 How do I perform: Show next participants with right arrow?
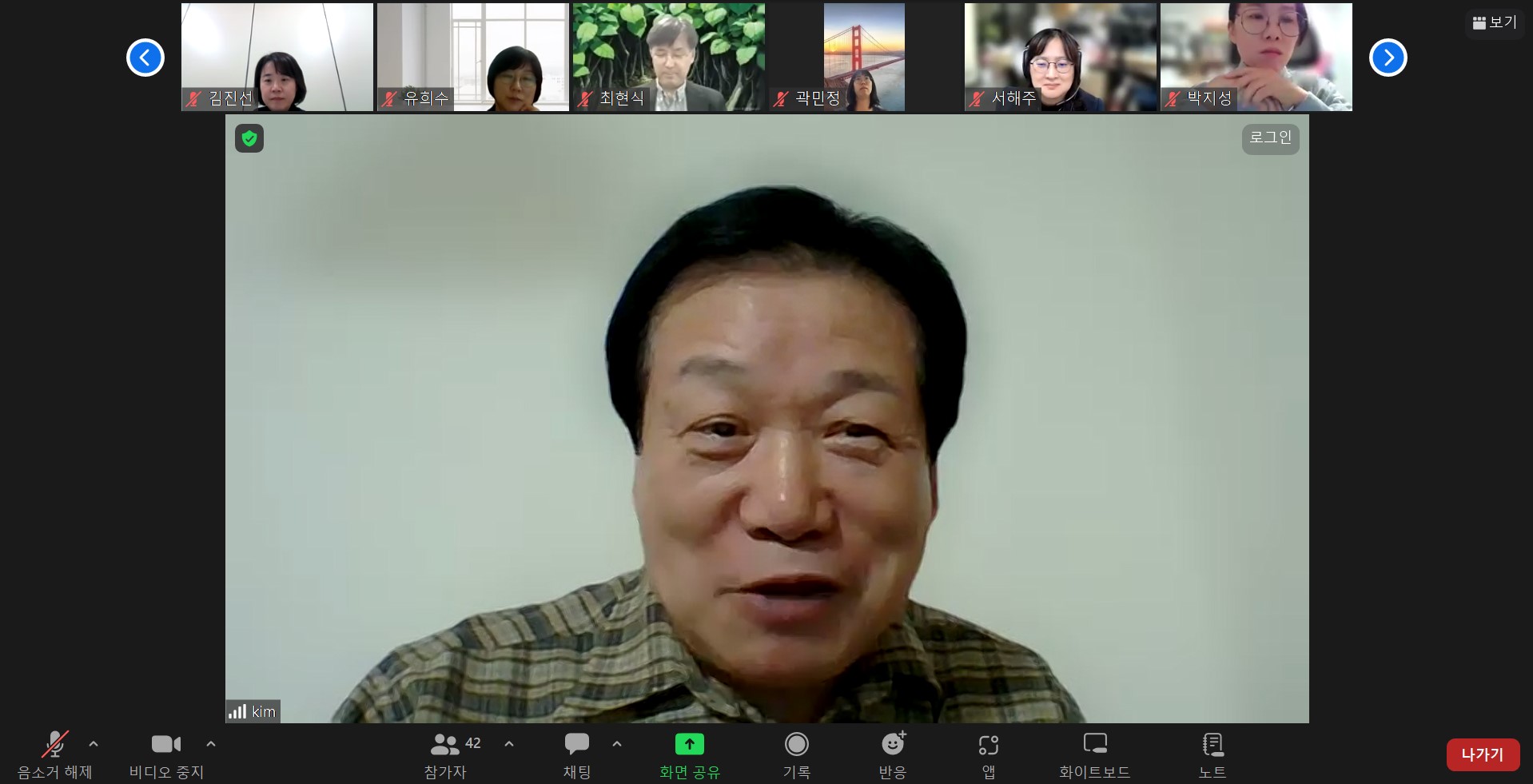[x=1388, y=58]
